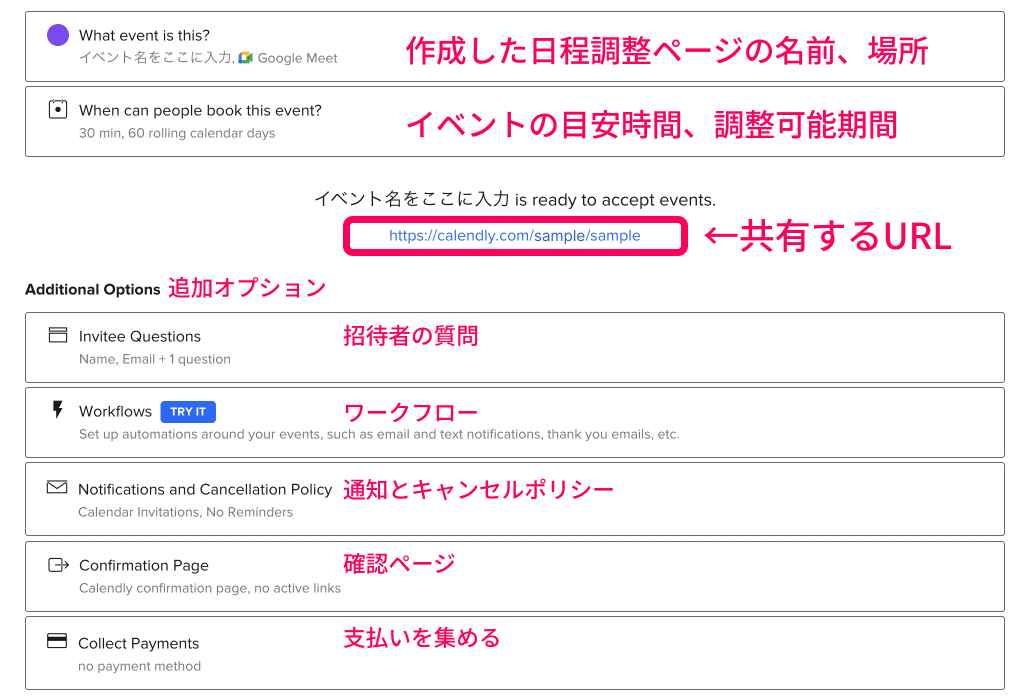Click the Confirmation Page exit-arrow icon
1032x698 pixels.
click(59, 564)
